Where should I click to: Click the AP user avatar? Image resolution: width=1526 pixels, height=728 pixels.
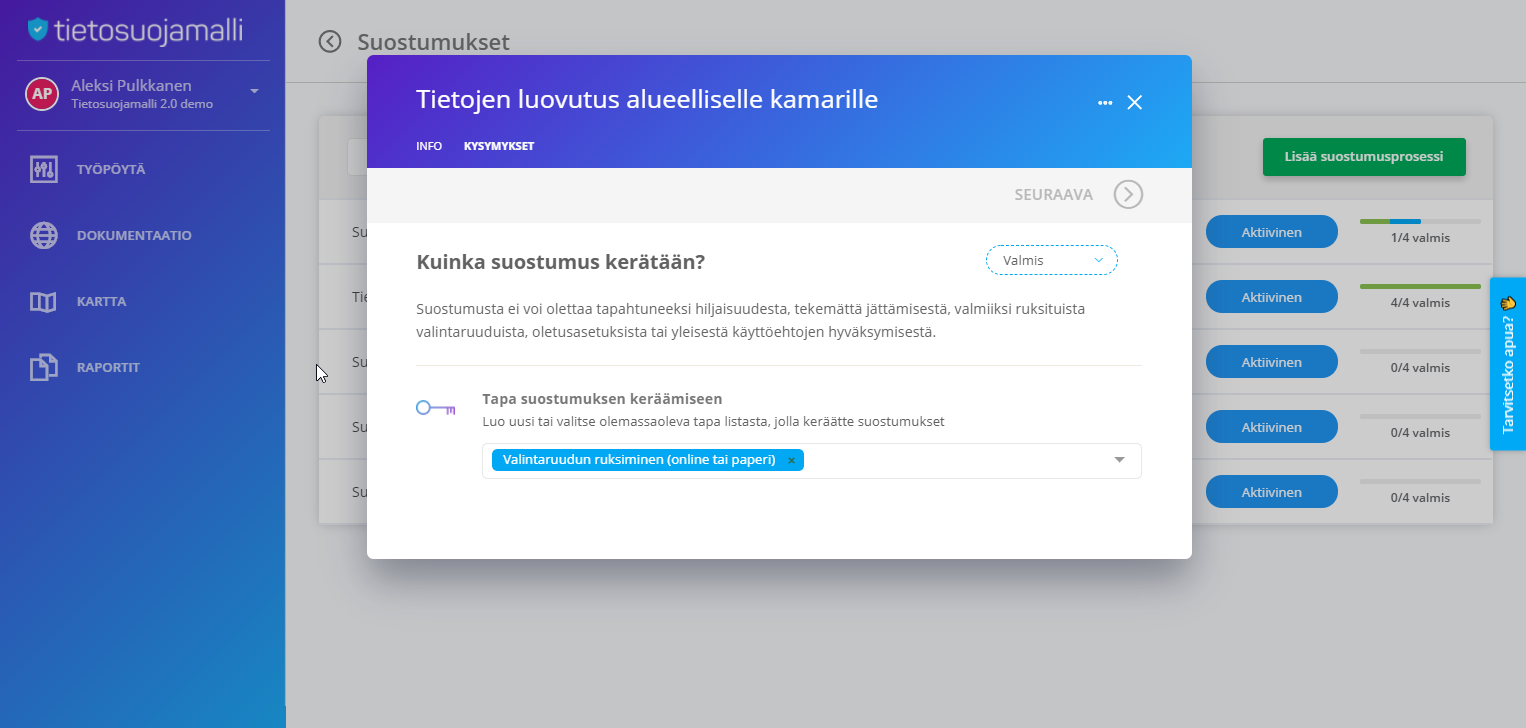pyautogui.click(x=41, y=94)
